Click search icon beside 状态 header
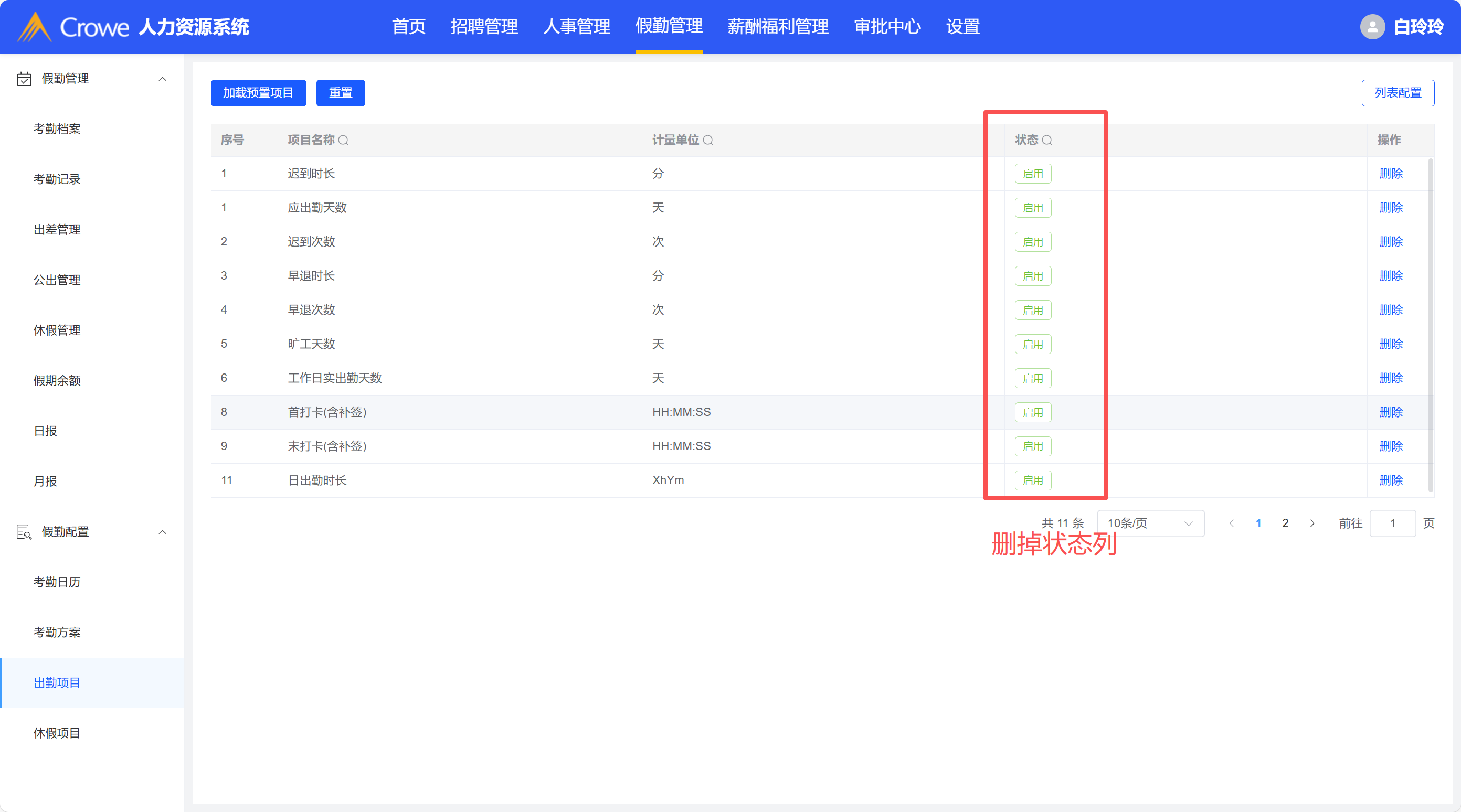Viewport: 1461px width, 812px height. tap(1047, 140)
